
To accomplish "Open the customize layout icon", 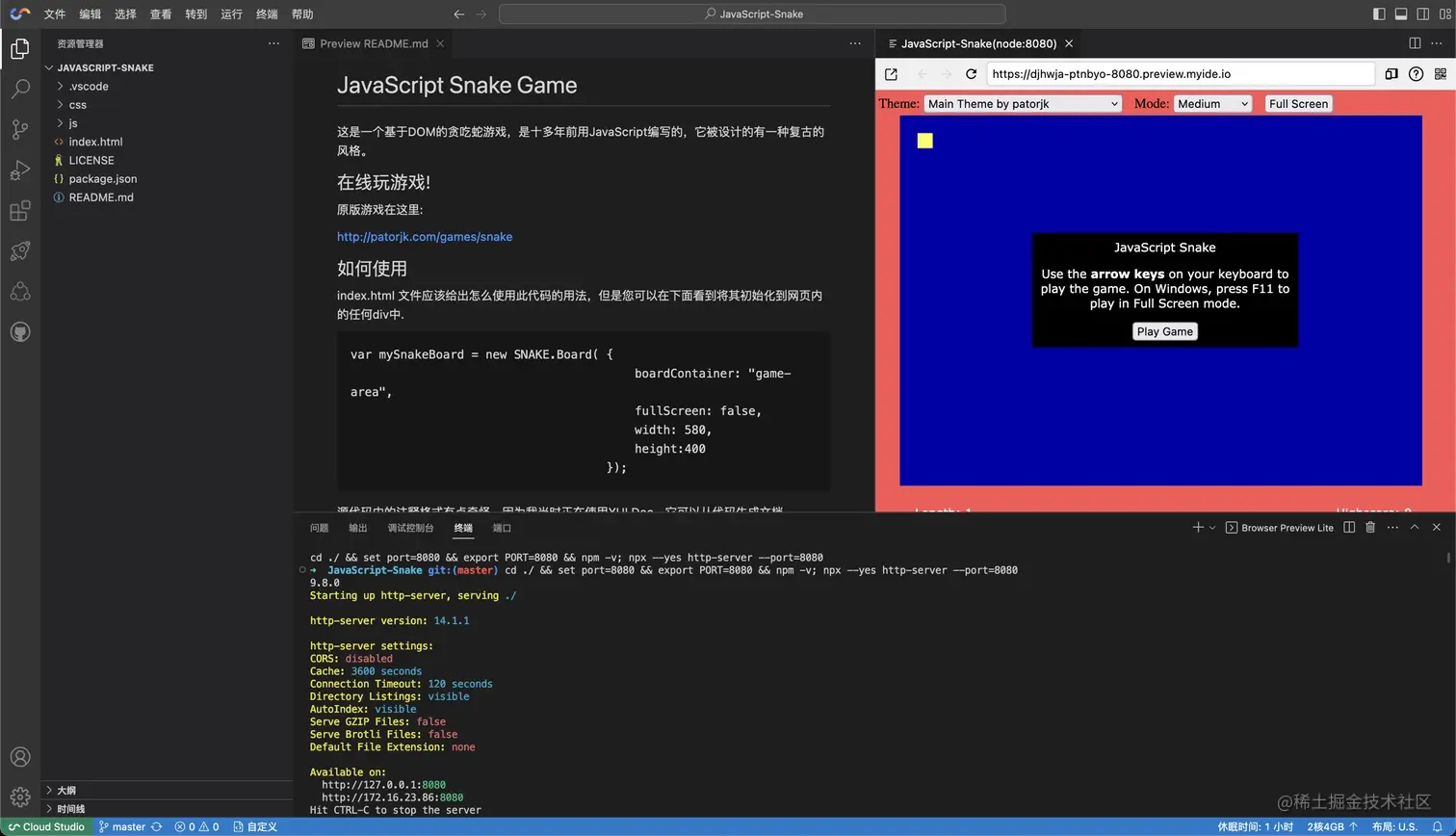I will 1444,13.
